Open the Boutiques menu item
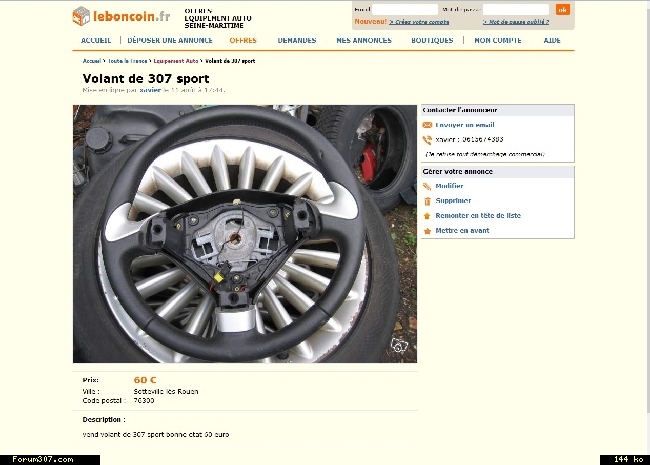This screenshot has height=465, width=650. (432, 40)
